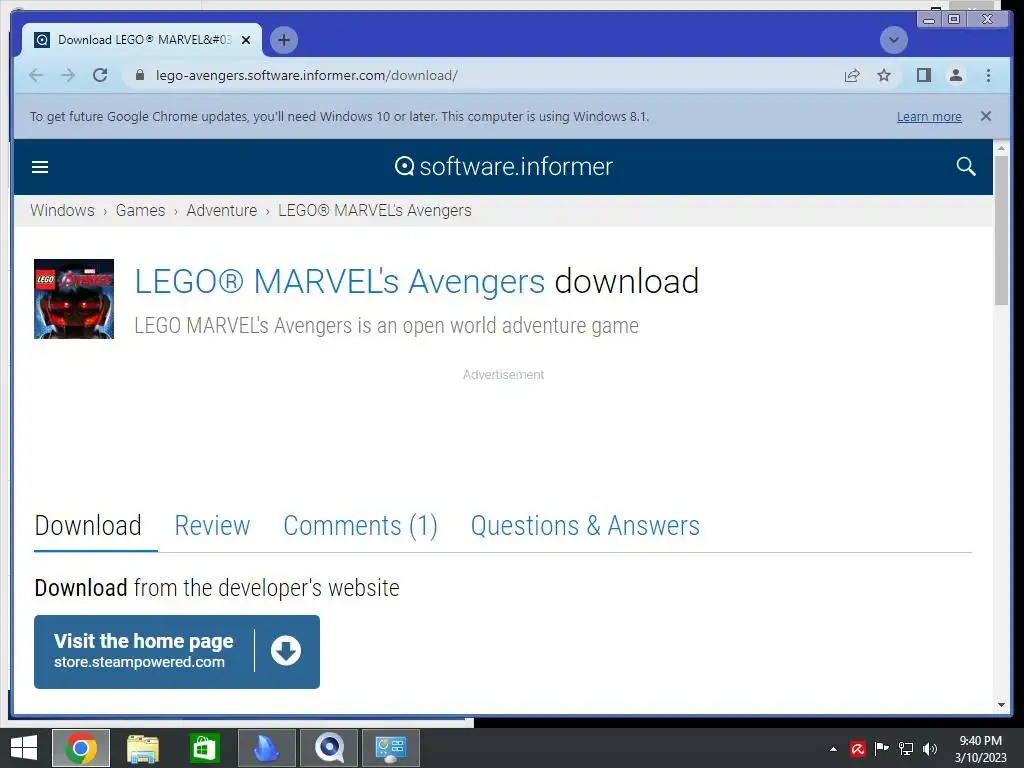
Task: Switch to the Review tab
Action: click(x=212, y=526)
